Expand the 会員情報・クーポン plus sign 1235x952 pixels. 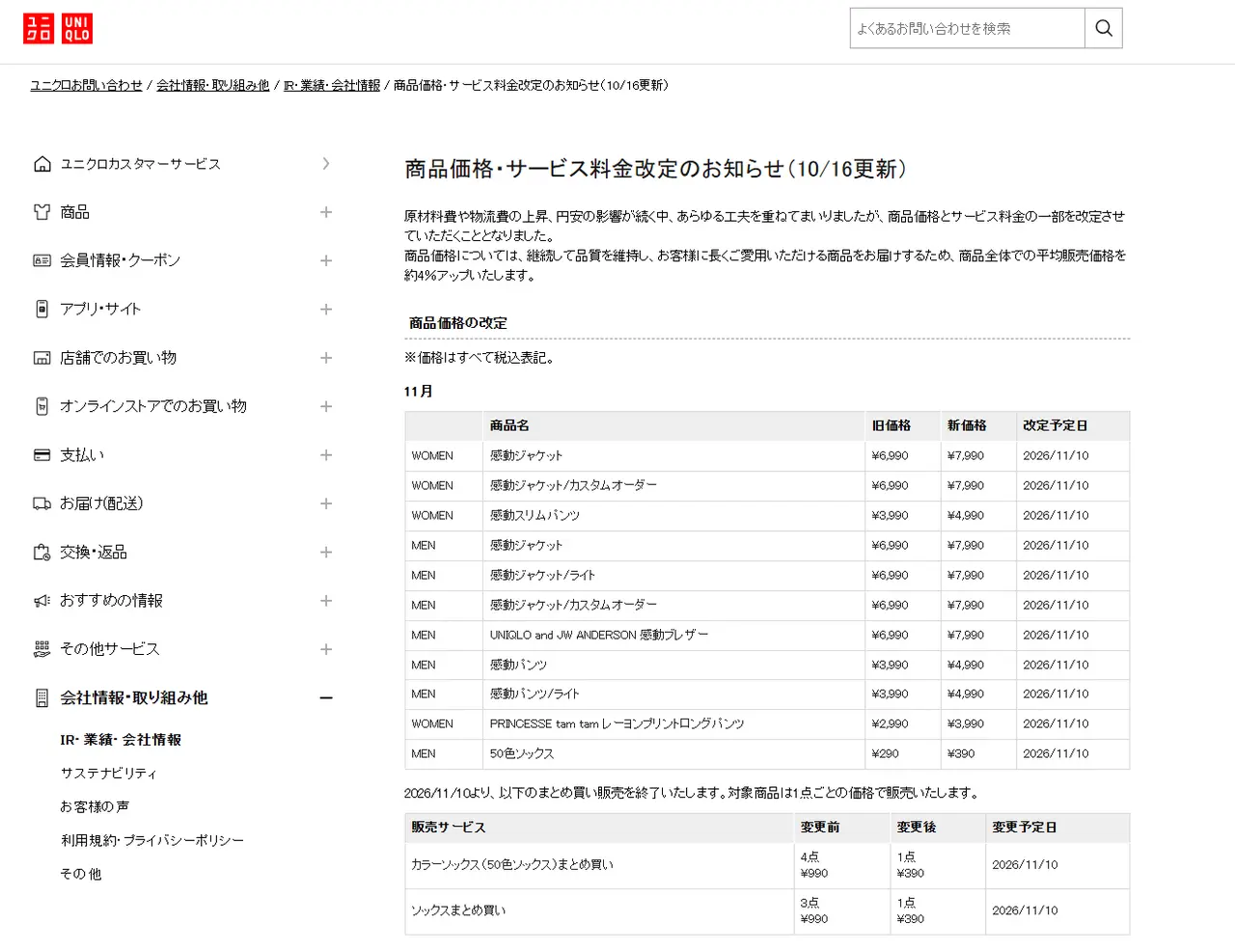326,260
